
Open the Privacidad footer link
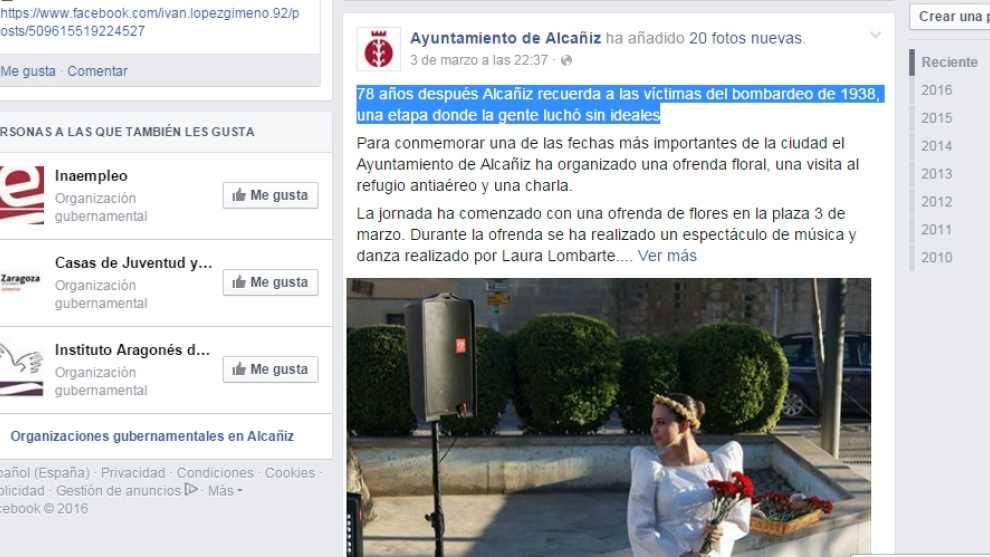coord(133,473)
